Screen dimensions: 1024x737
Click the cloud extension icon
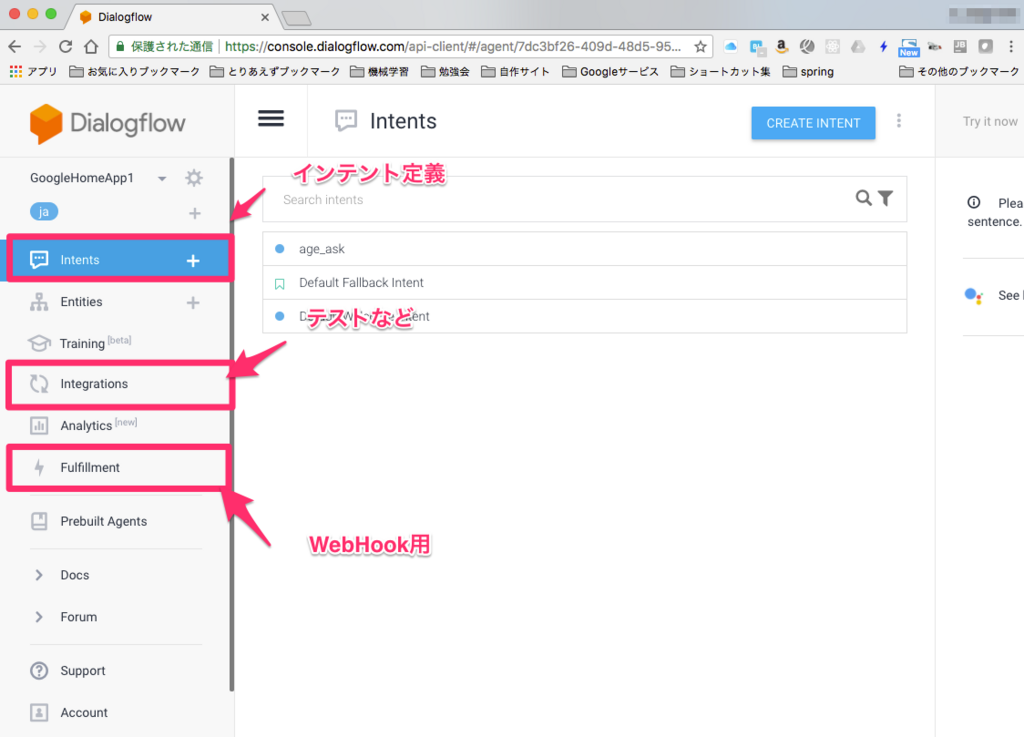[x=731, y=46]
